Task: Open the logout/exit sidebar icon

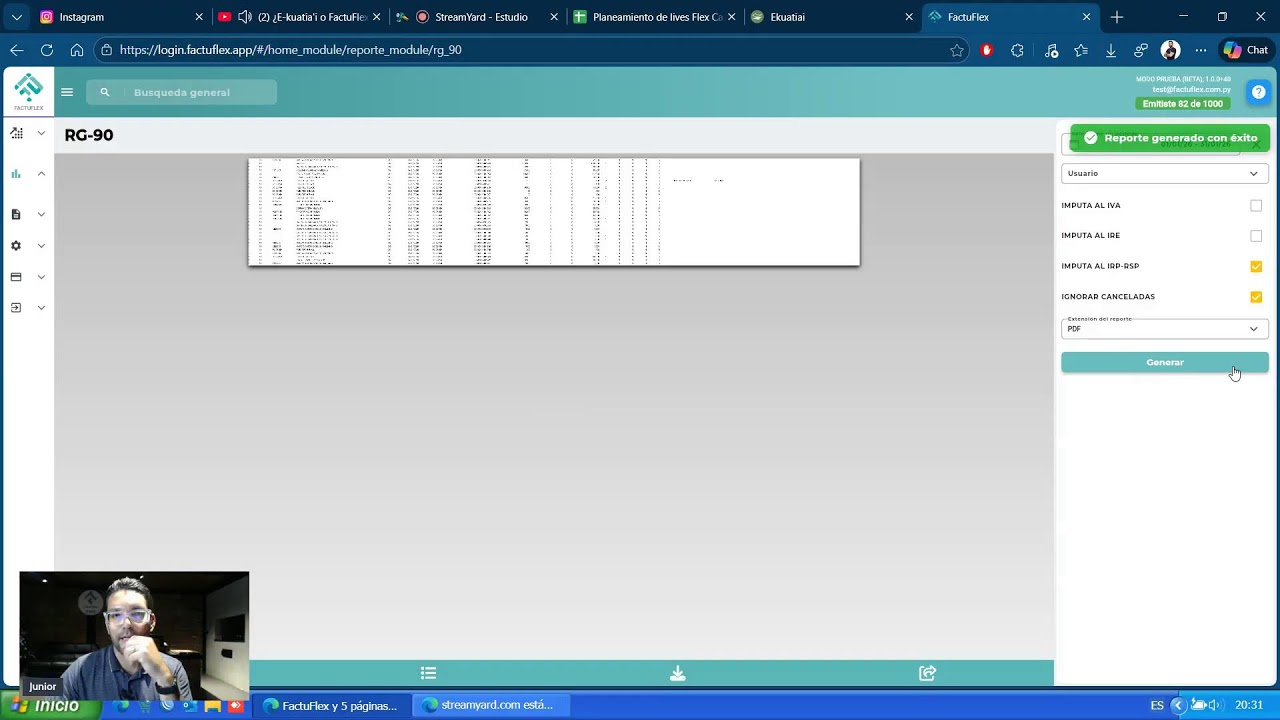Action: coord(16,308)
